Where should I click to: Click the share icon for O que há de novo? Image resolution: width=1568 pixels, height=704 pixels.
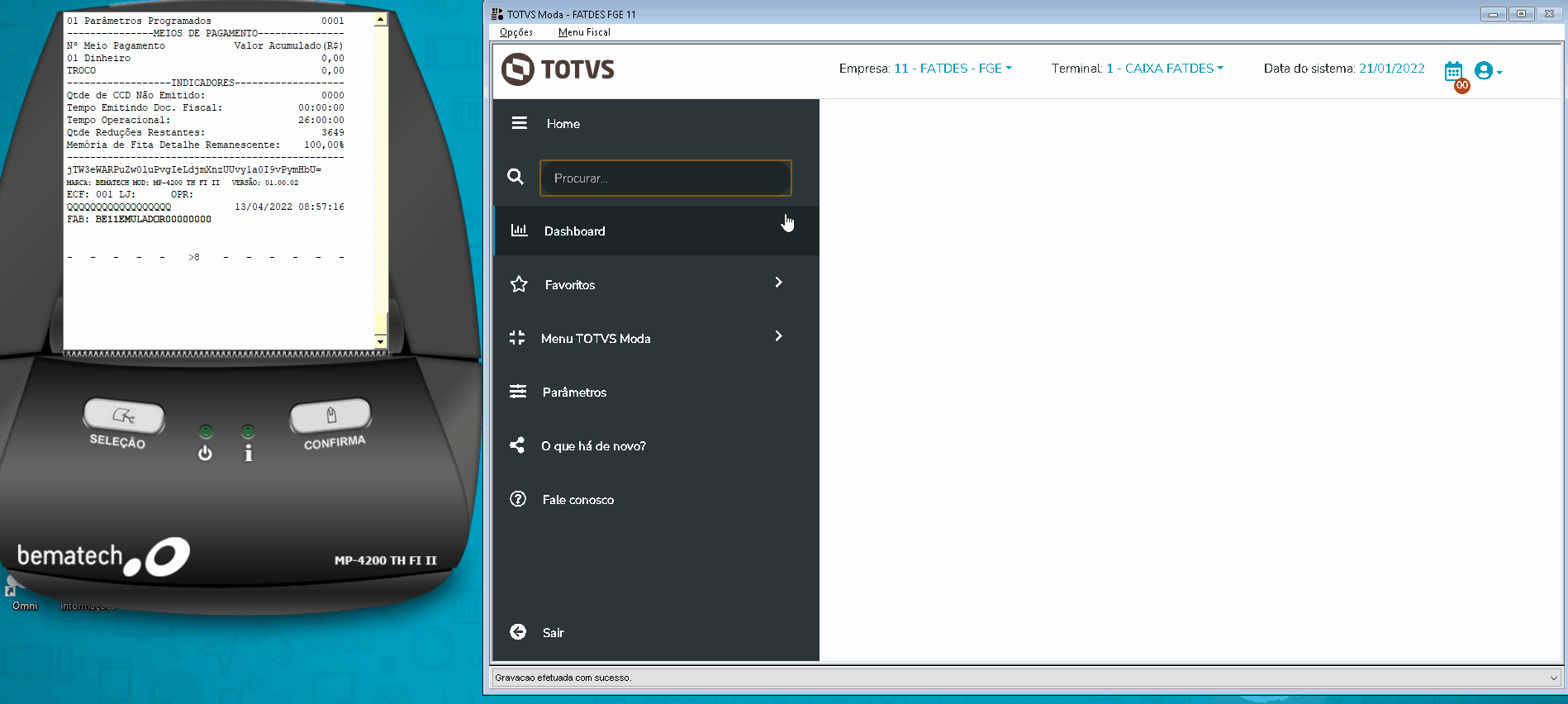pos(517,445)
